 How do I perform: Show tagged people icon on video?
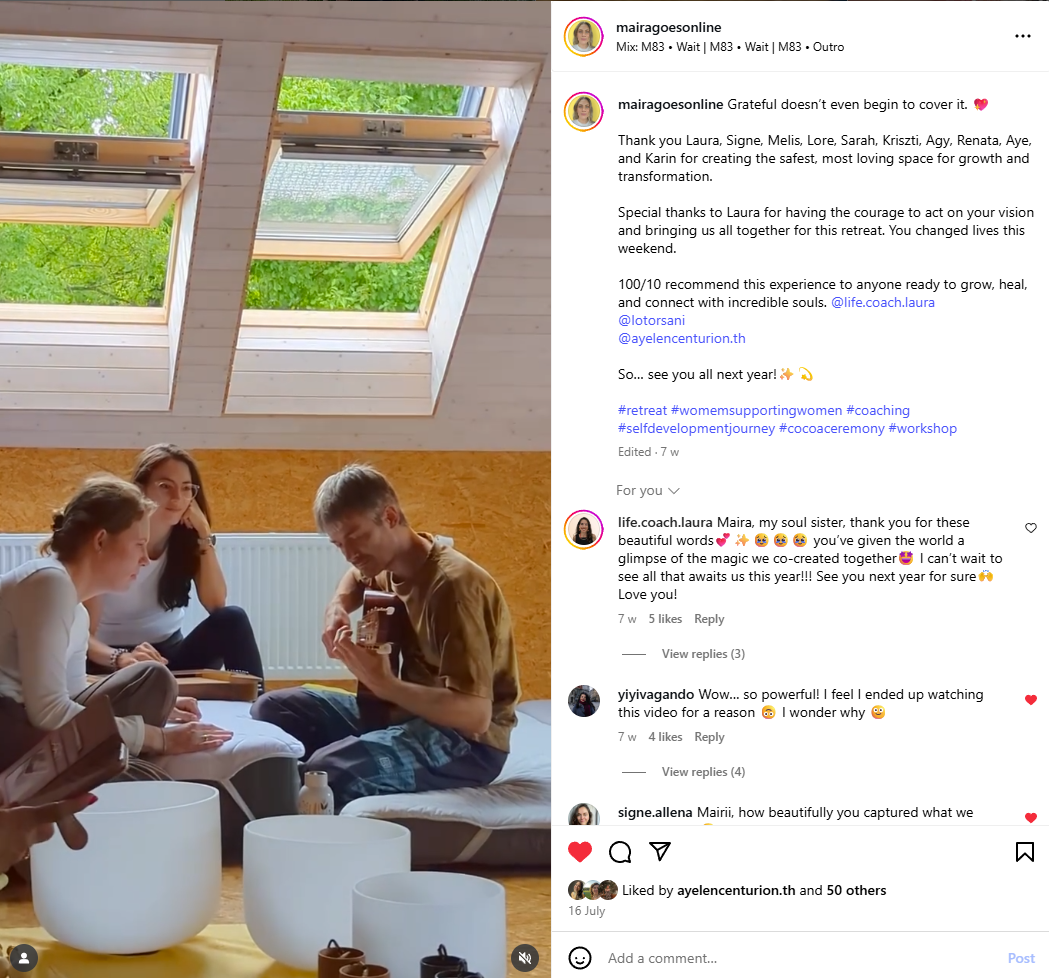tap(24, 957)
